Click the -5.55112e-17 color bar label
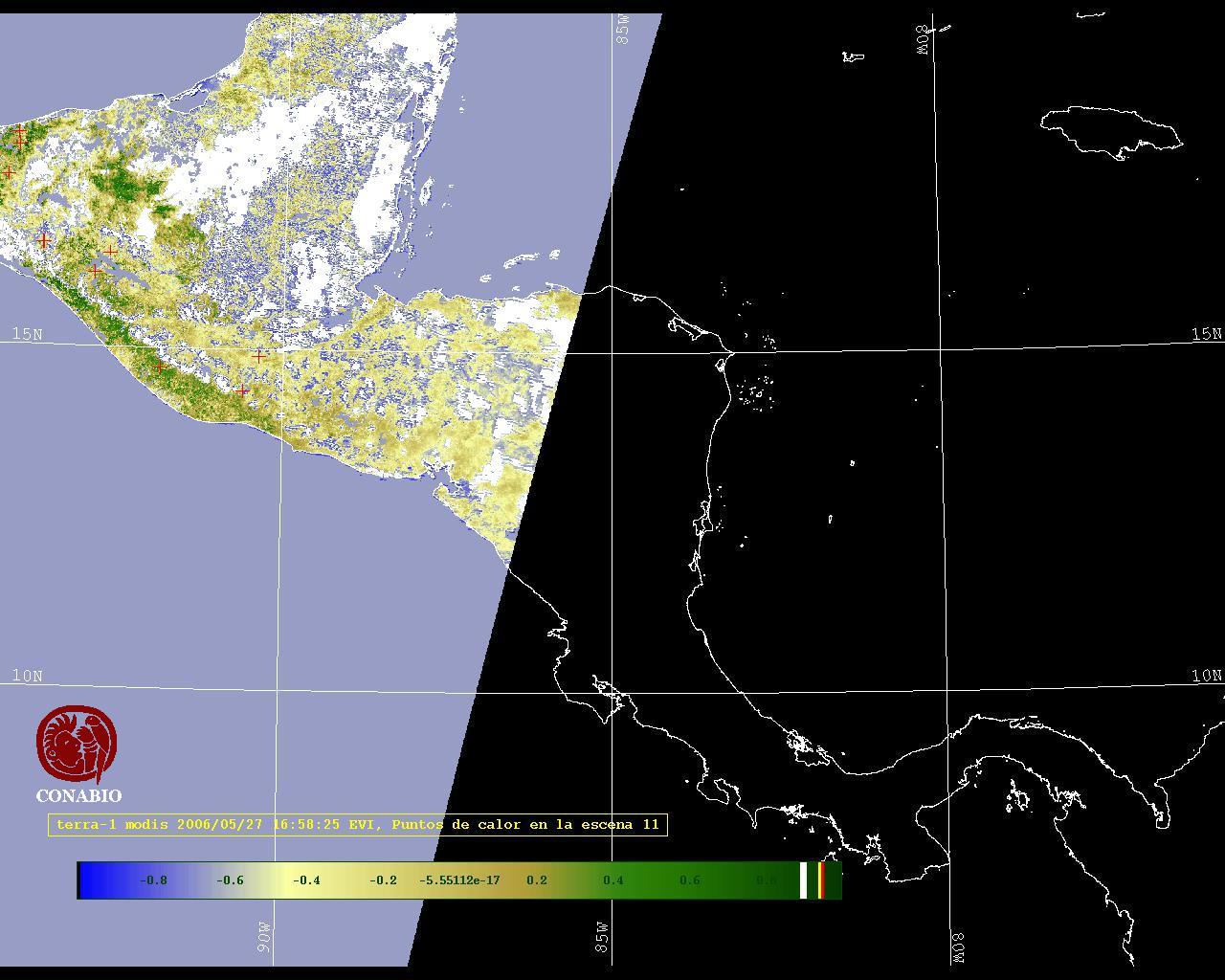The height and width of the screenshot is (980, 1225). (459, 880)
